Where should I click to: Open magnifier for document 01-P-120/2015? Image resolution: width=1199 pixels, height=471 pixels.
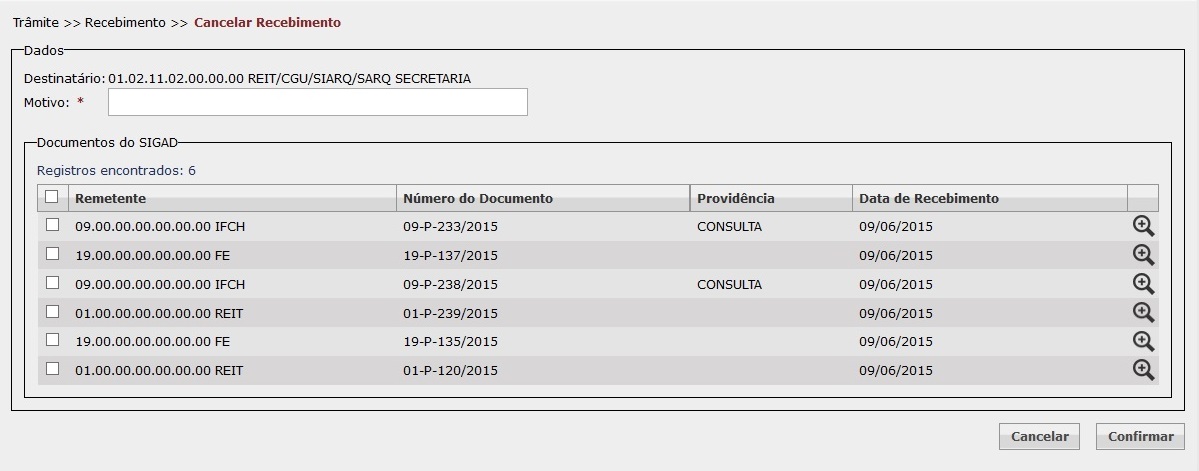click(1143, 370)
